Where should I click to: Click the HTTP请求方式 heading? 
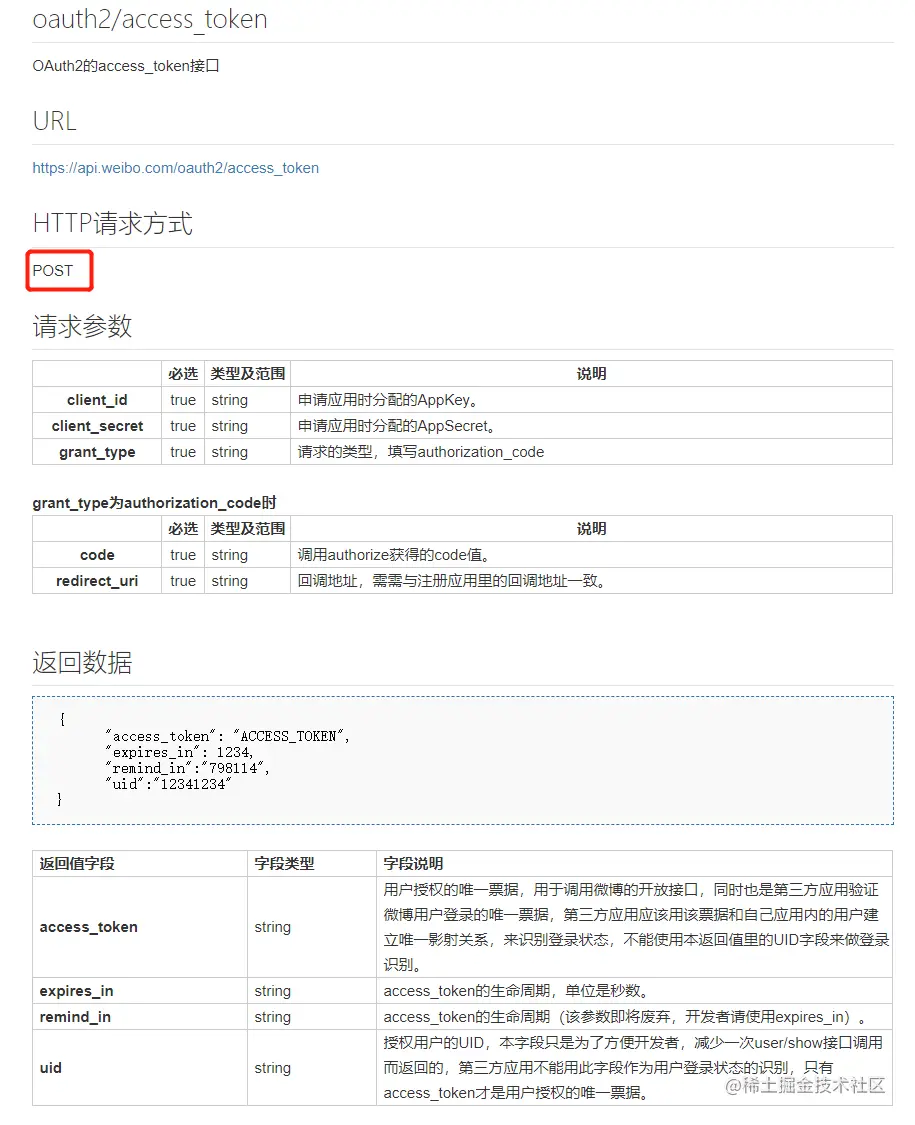point(113,223)
